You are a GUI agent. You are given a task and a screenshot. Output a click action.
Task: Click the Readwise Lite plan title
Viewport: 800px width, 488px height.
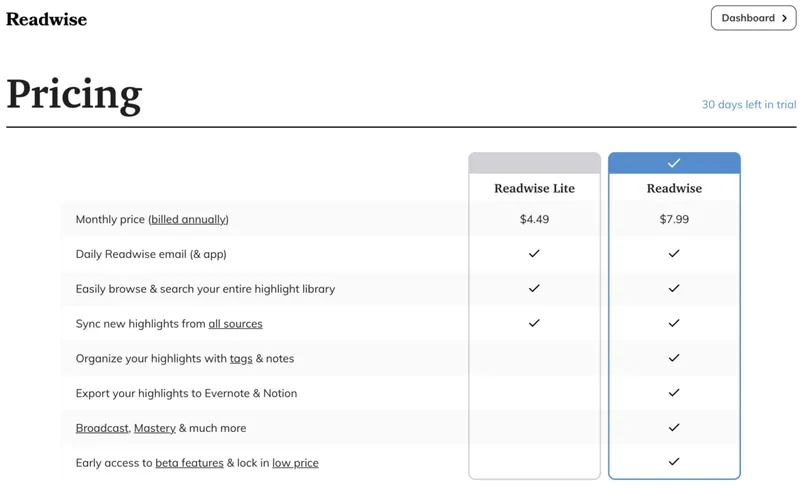(x=534, y=188)
